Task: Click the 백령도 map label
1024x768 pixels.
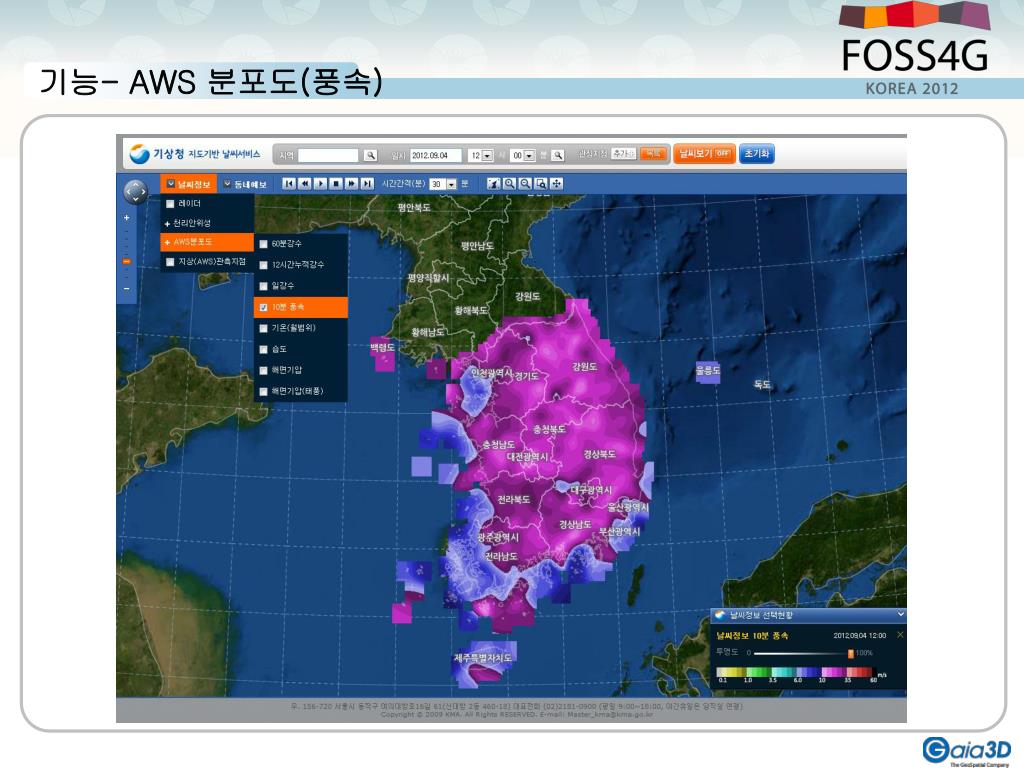Action: pyautogui.click(x=383, y=347)
